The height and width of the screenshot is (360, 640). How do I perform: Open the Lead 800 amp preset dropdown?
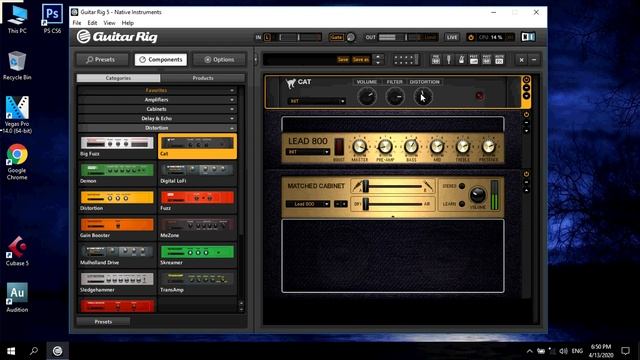click(x=308, y=152)
